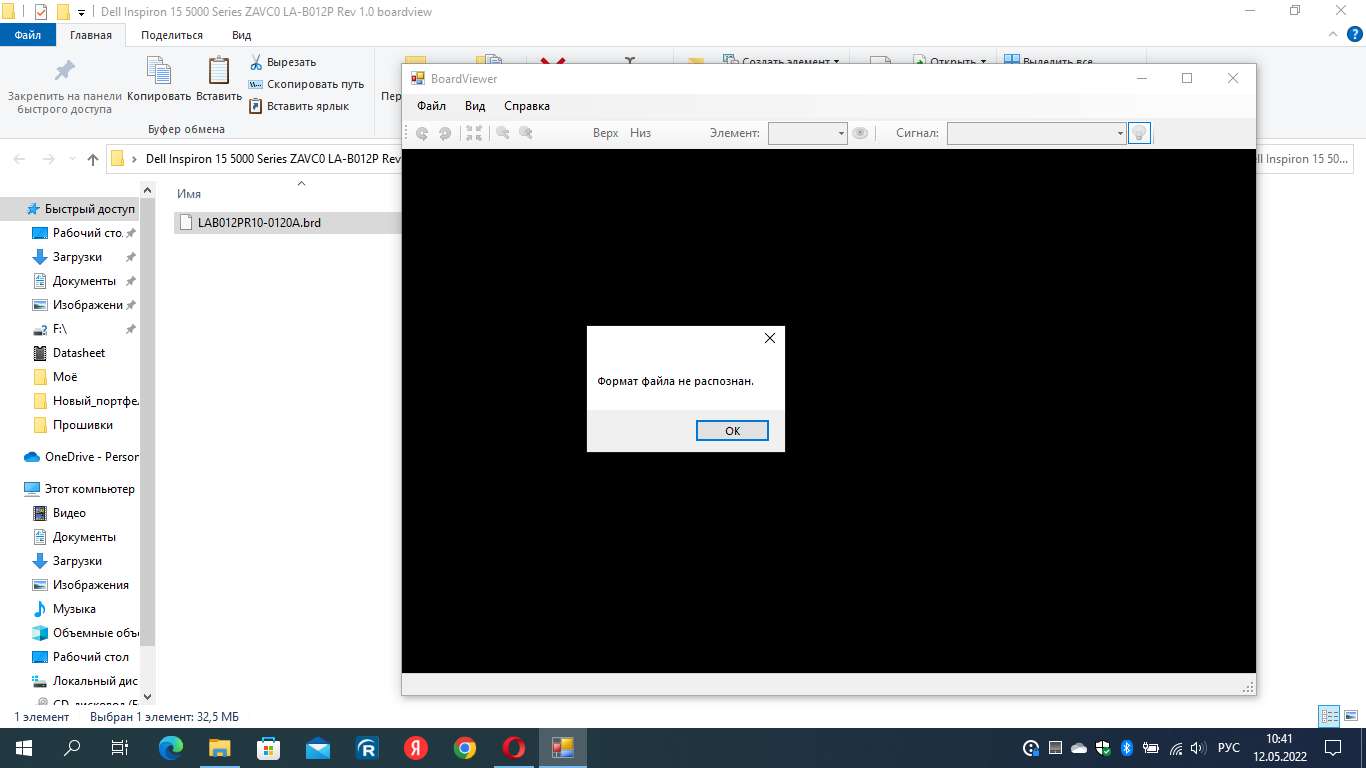
Task: Select Explorer's Вид ribbon tab
Action: pyautogui.click(x=241, y=35)
